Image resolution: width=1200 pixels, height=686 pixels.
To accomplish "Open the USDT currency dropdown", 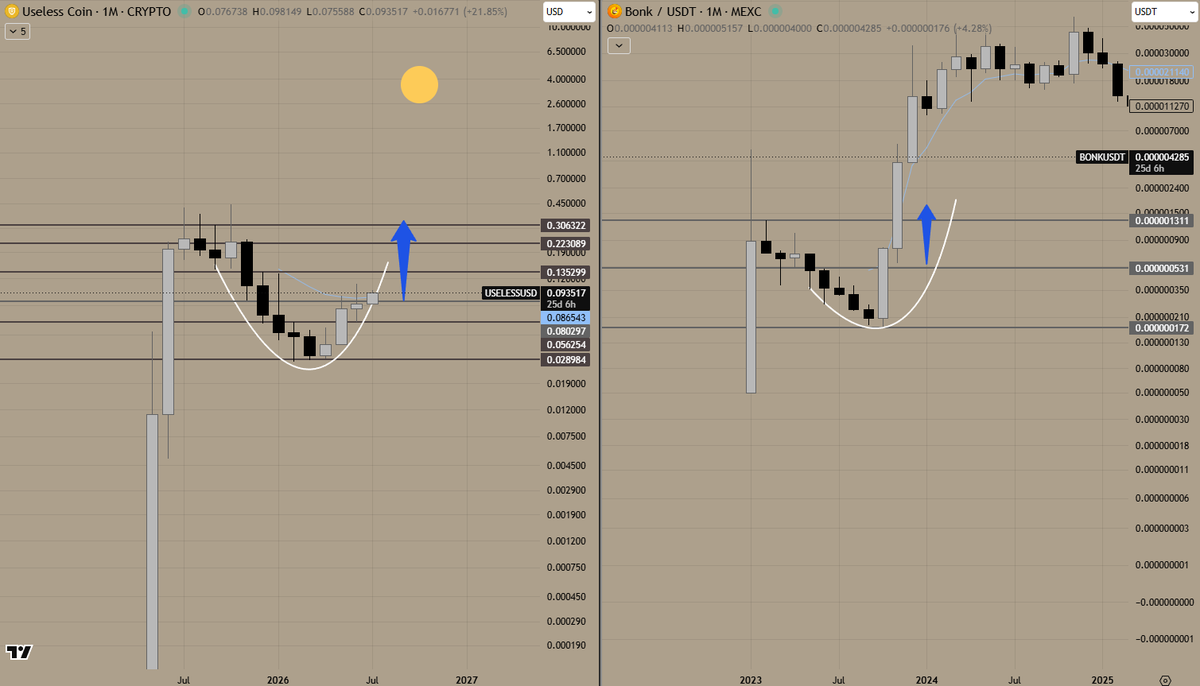I will (x=1163, y=11).
